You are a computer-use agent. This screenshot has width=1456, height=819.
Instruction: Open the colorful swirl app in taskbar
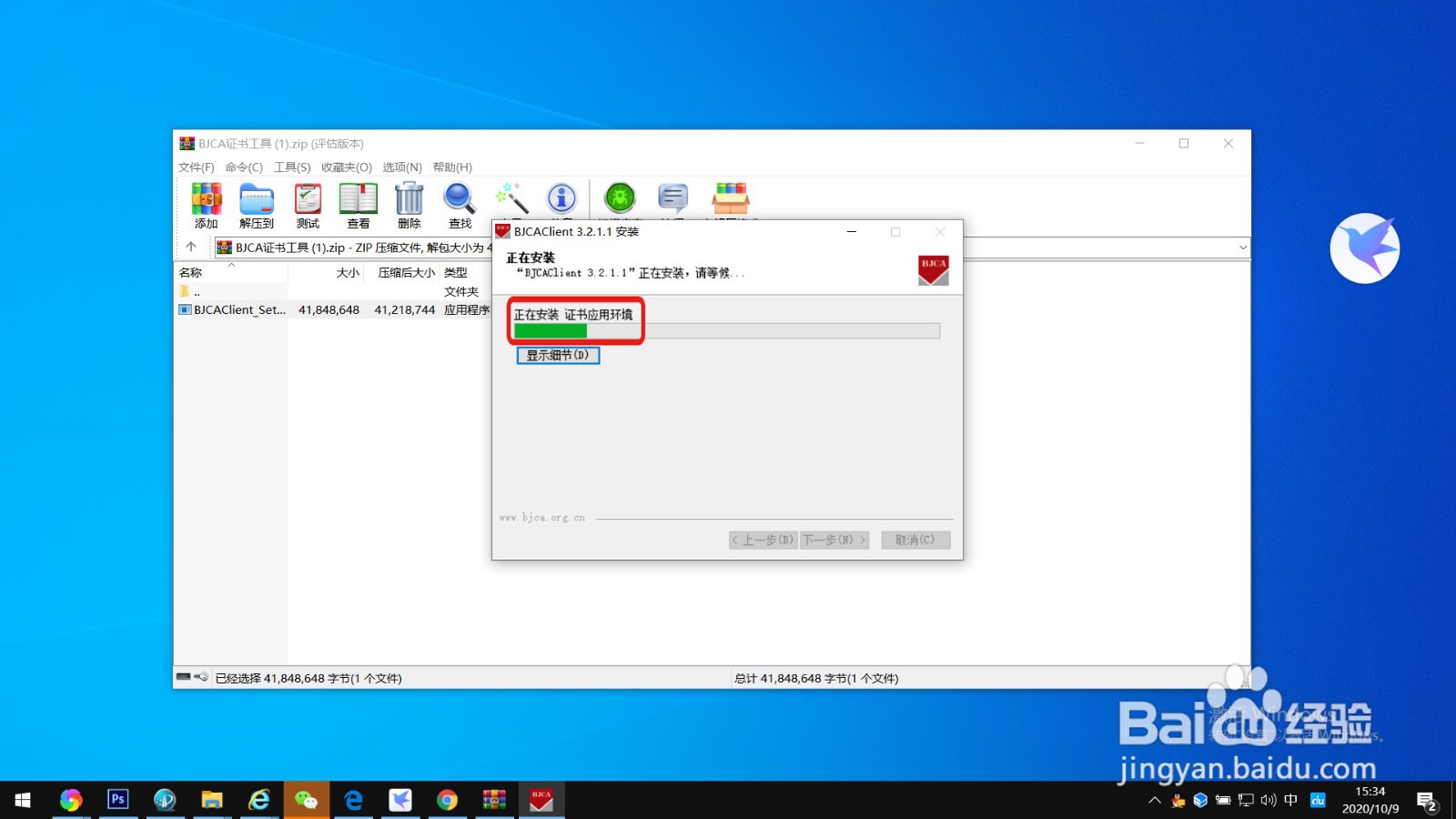point(71,800)
